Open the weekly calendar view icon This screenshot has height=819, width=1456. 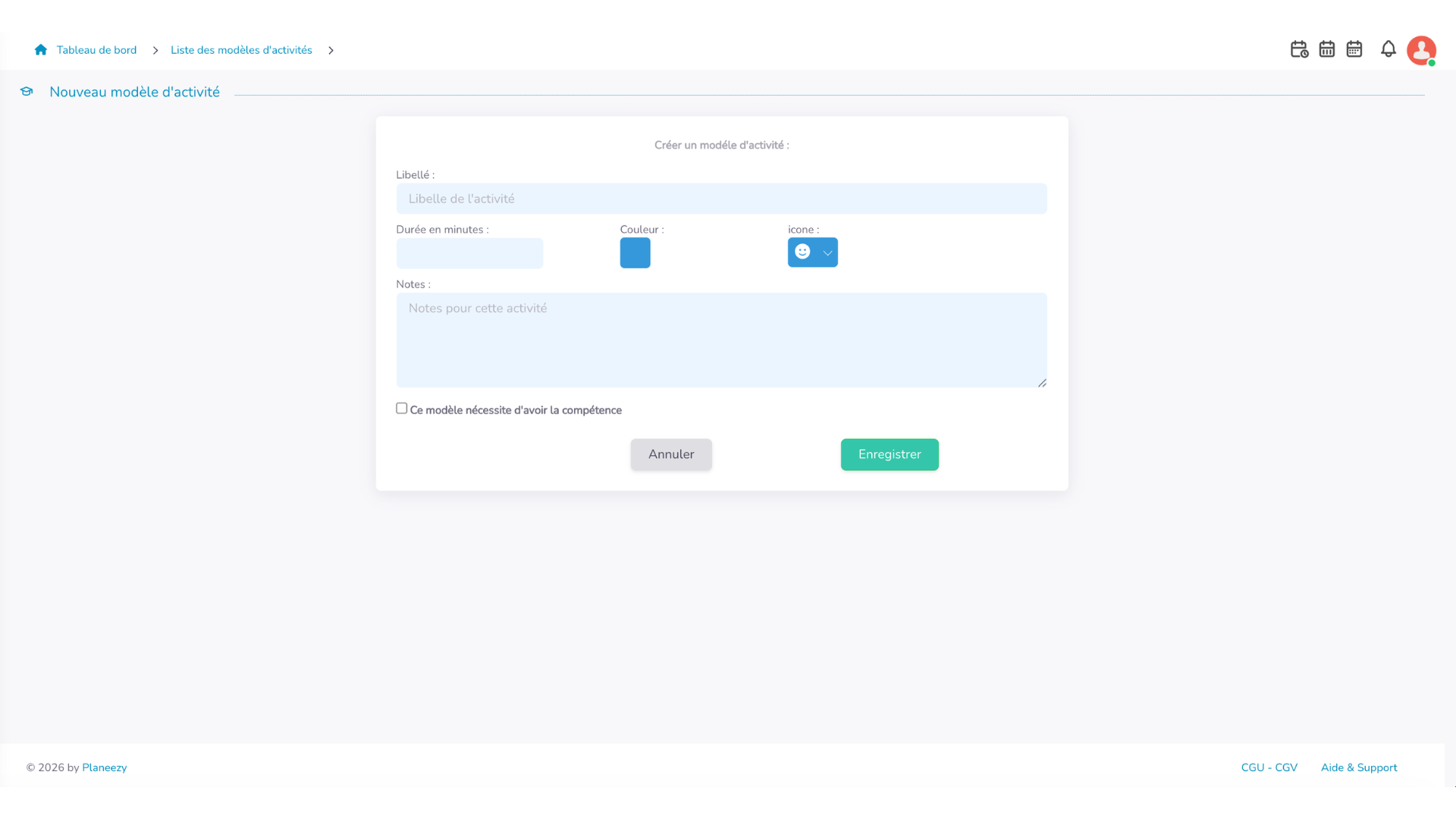[1326, 49]
